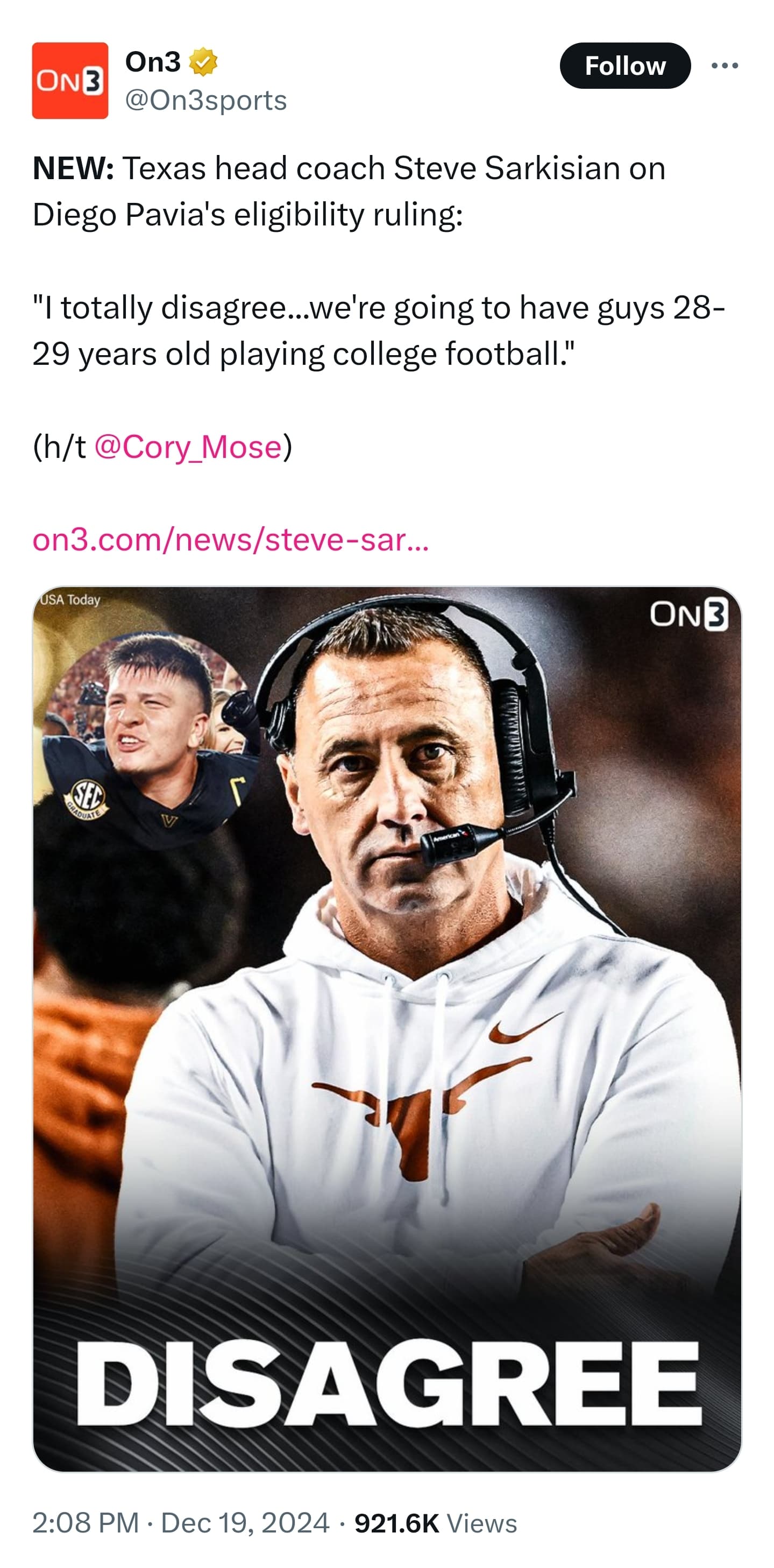Image resolution: width=774 pixels, height=1568 pixels.
Task: Click the gold verified badge
Action: tap(203, 62)
